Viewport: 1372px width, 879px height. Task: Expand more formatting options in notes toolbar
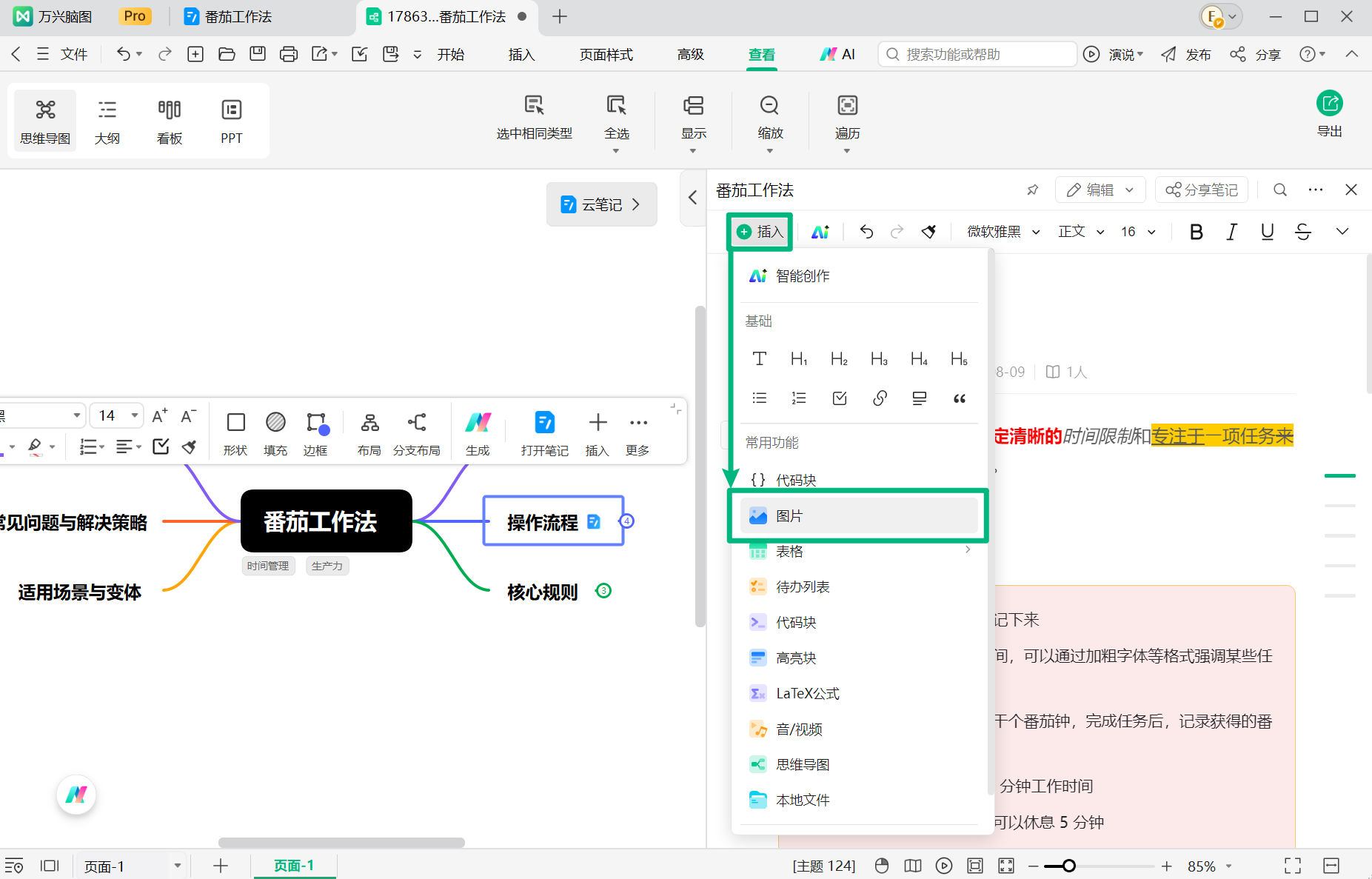[1342, 232]
